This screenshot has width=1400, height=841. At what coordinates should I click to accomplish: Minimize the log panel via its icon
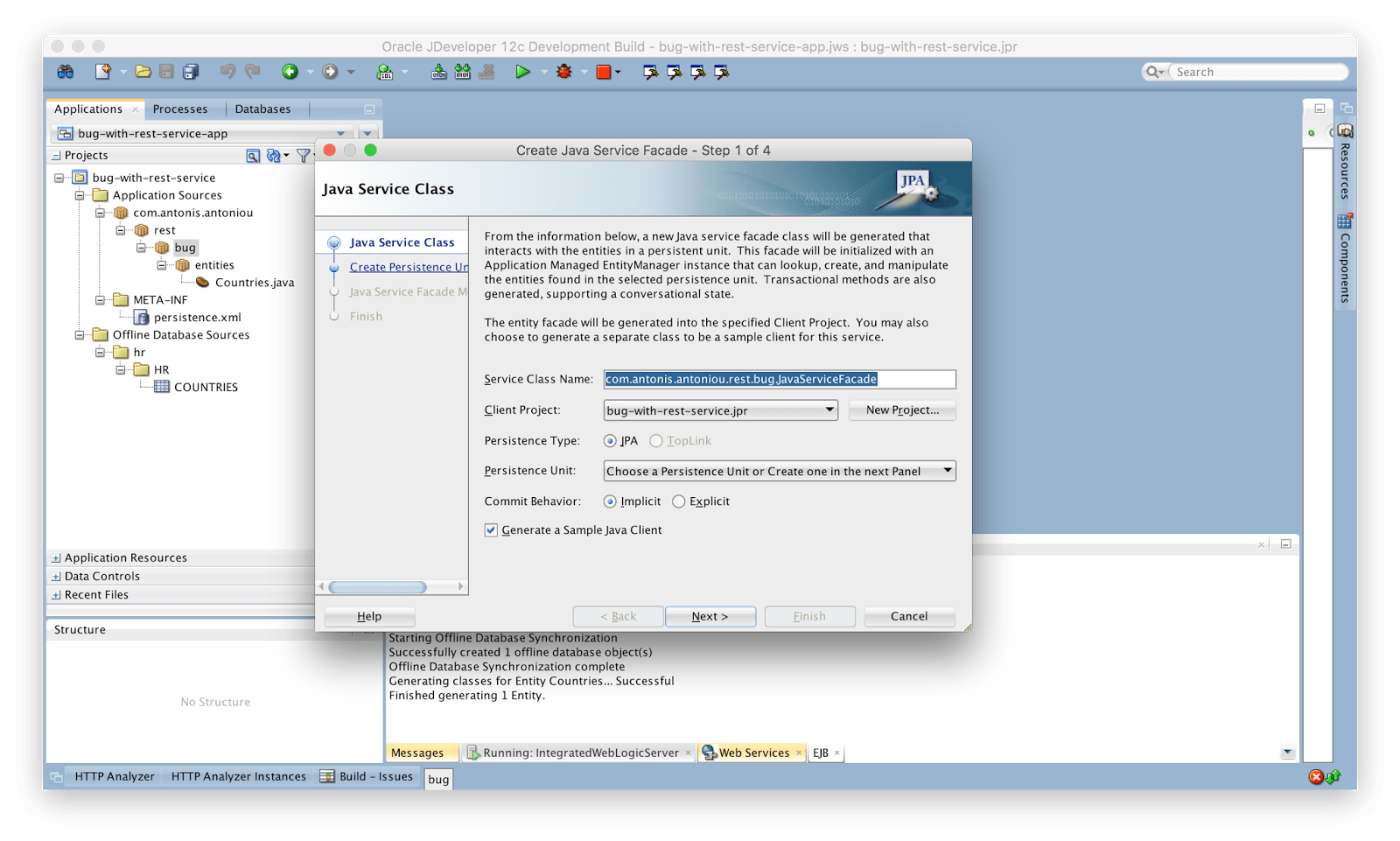[x=1285, y=543]
